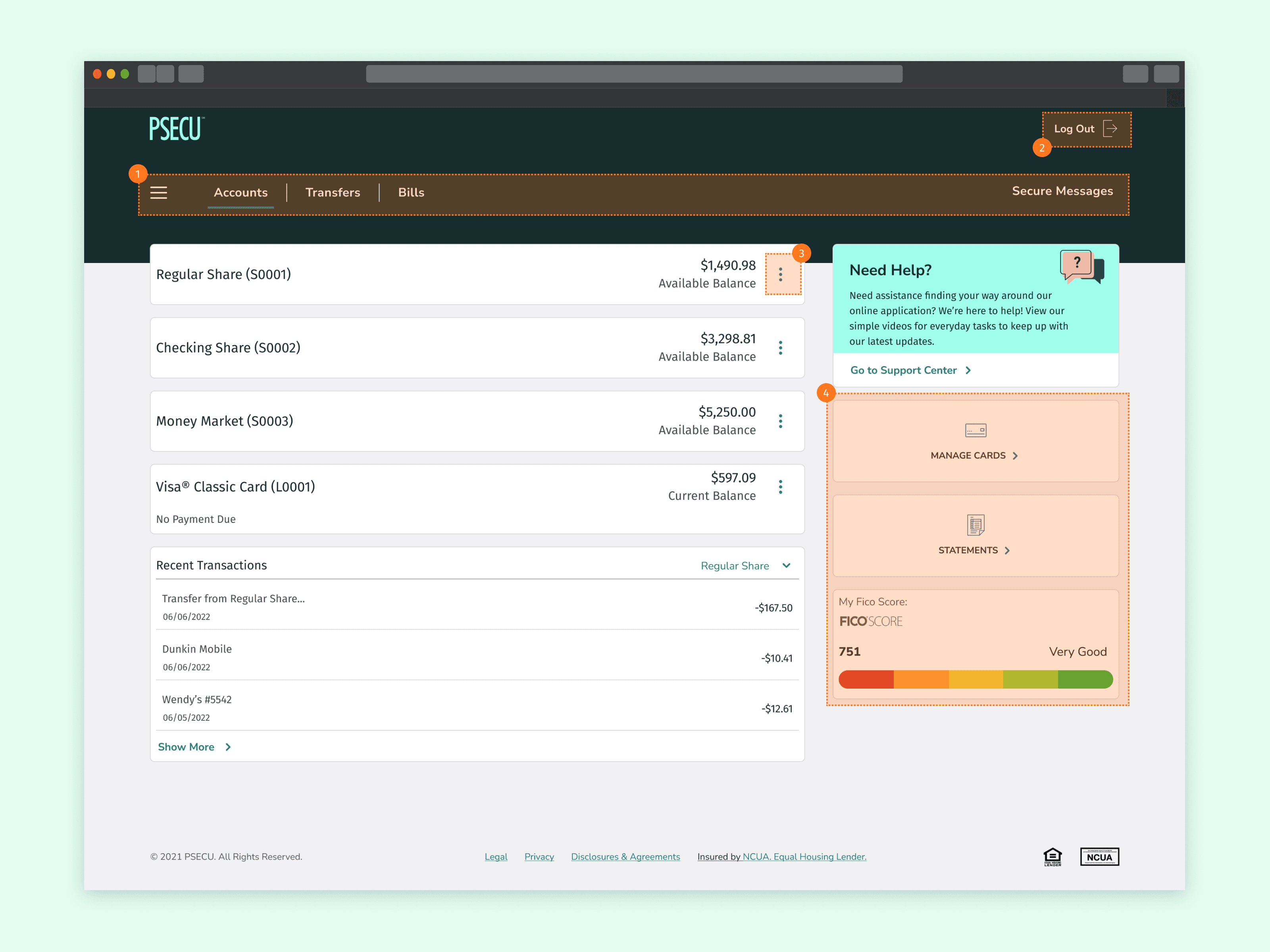Screen dimensions: 1270x952
Task: Click the chevron next to Regular Share filter
Action: tap(787, 566)
